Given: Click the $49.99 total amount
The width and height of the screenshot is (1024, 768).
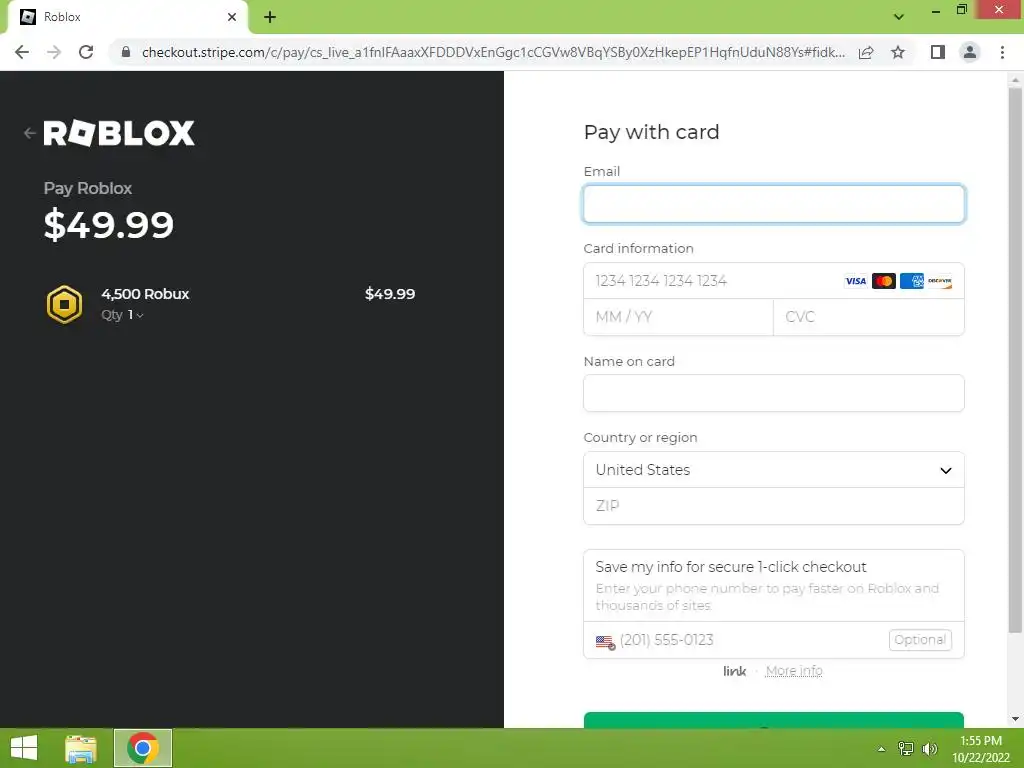Looking at the screenshot, I should click(x=108, y=225).
